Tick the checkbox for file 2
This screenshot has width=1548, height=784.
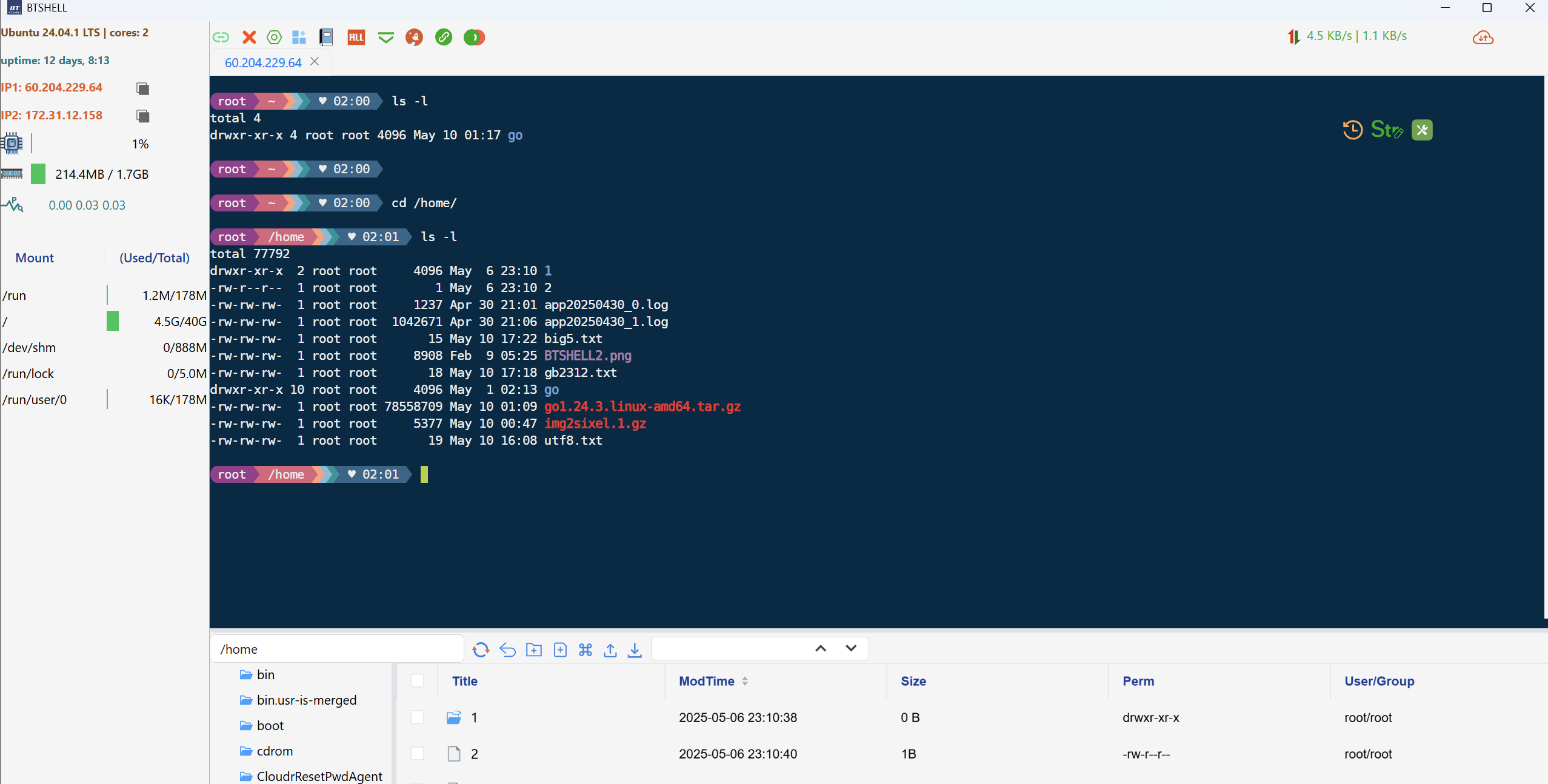417,754
